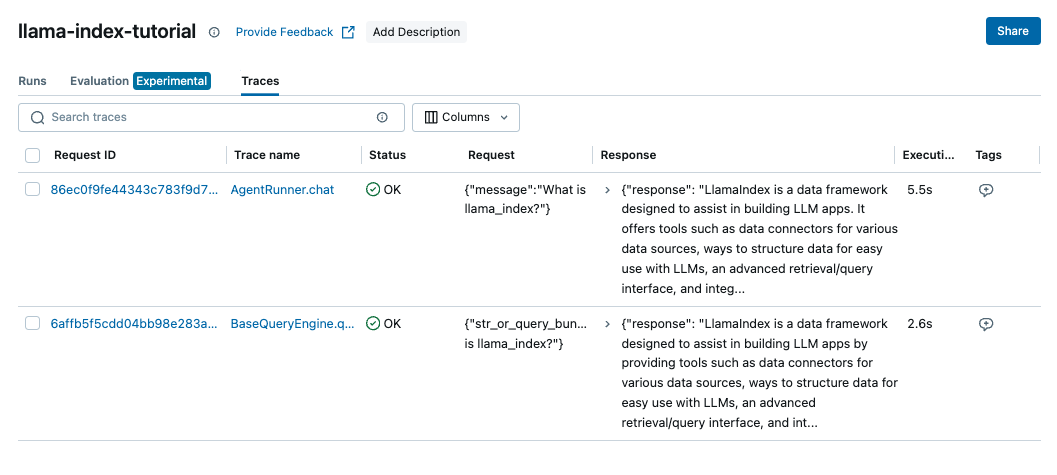Check the box for request 86ec0f9fe44343c783f9d7
The height and width of the screenshot is (475, 1057).
click(x=33, y=189)
